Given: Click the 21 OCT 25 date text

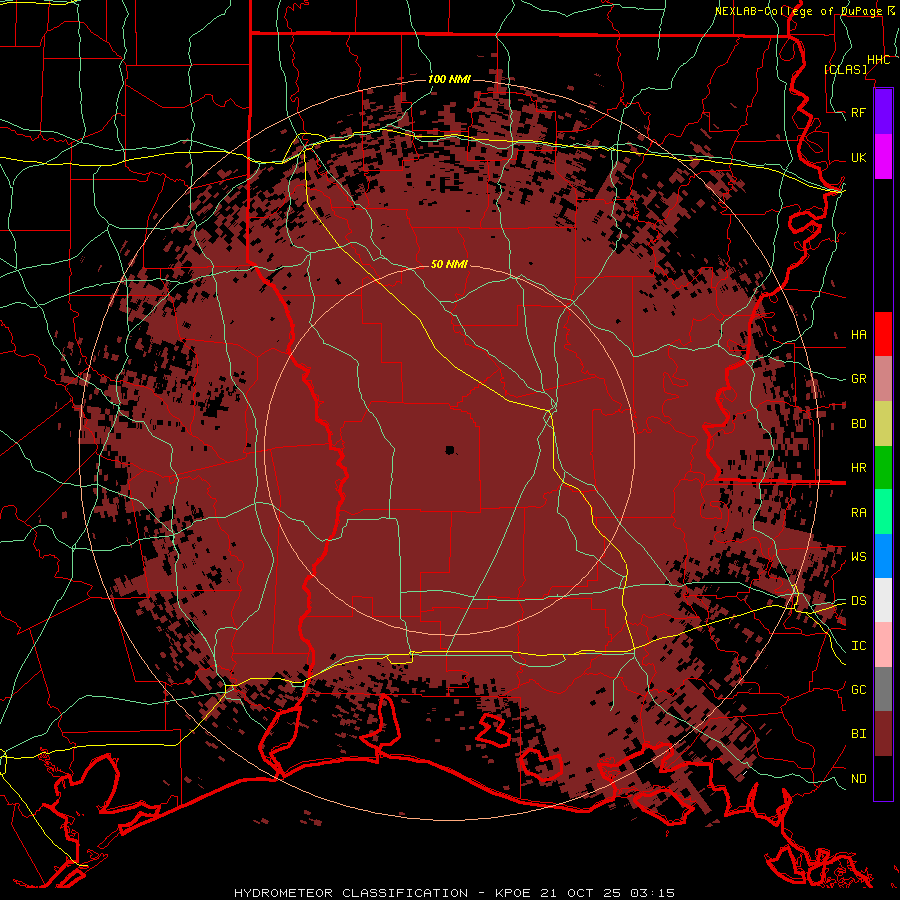Looking at the screenshot, I should pyautogui.click(x=581, y=893).
